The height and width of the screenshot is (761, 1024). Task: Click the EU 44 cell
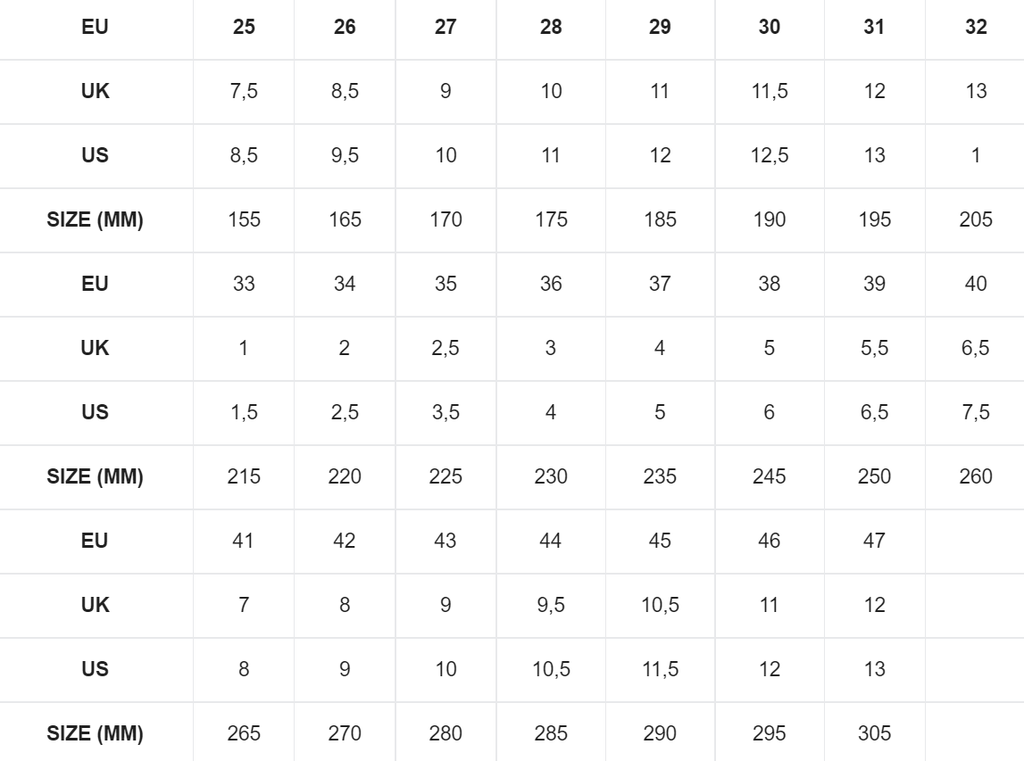pos(551,540)
